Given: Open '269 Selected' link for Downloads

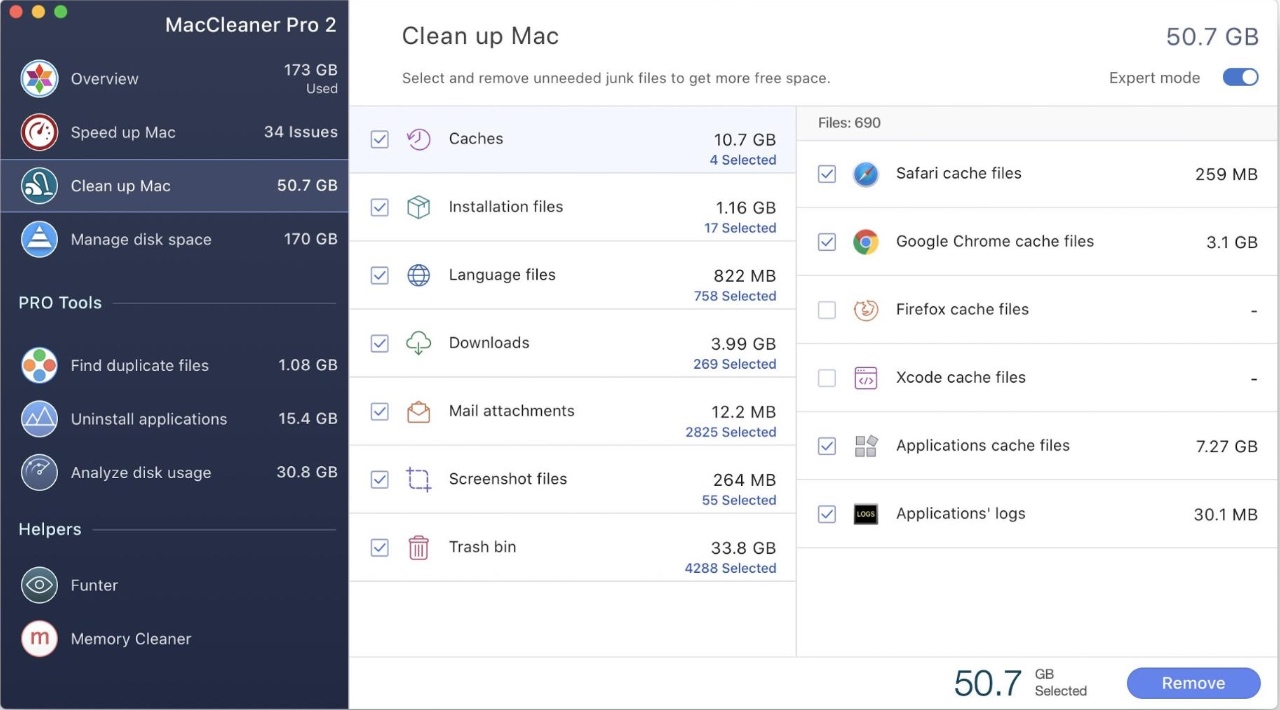Looking at the screenshot, I should pyautogui.click(x=735, y=364).
